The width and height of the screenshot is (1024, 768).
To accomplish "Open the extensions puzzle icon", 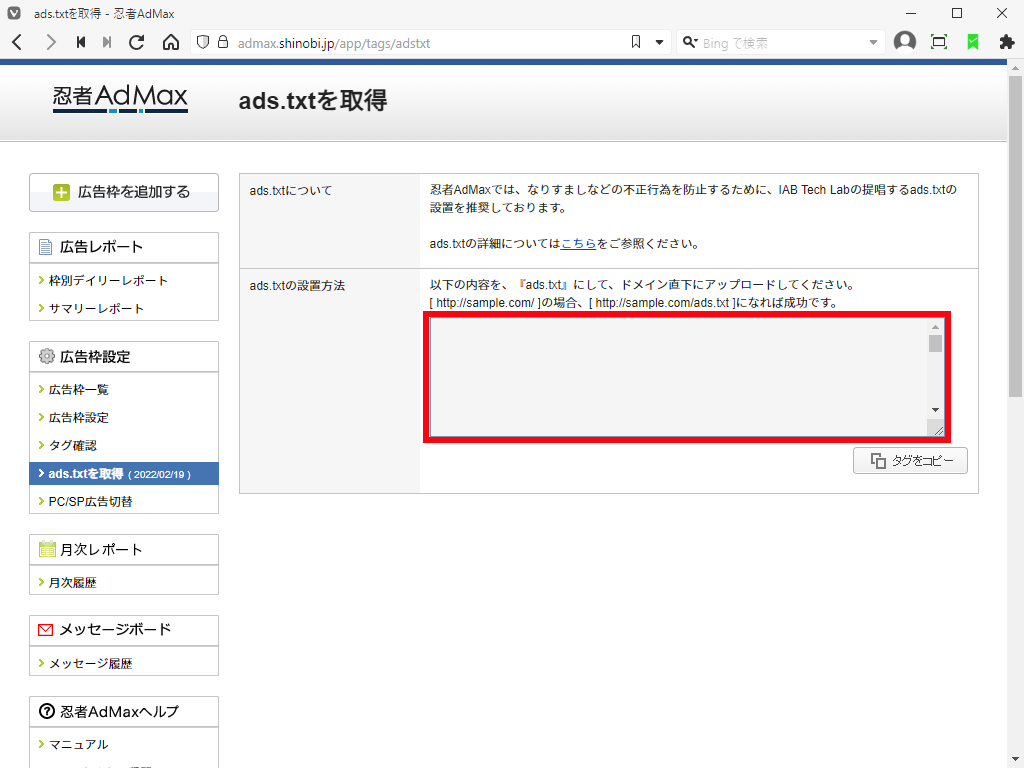I will point(1007,42).
